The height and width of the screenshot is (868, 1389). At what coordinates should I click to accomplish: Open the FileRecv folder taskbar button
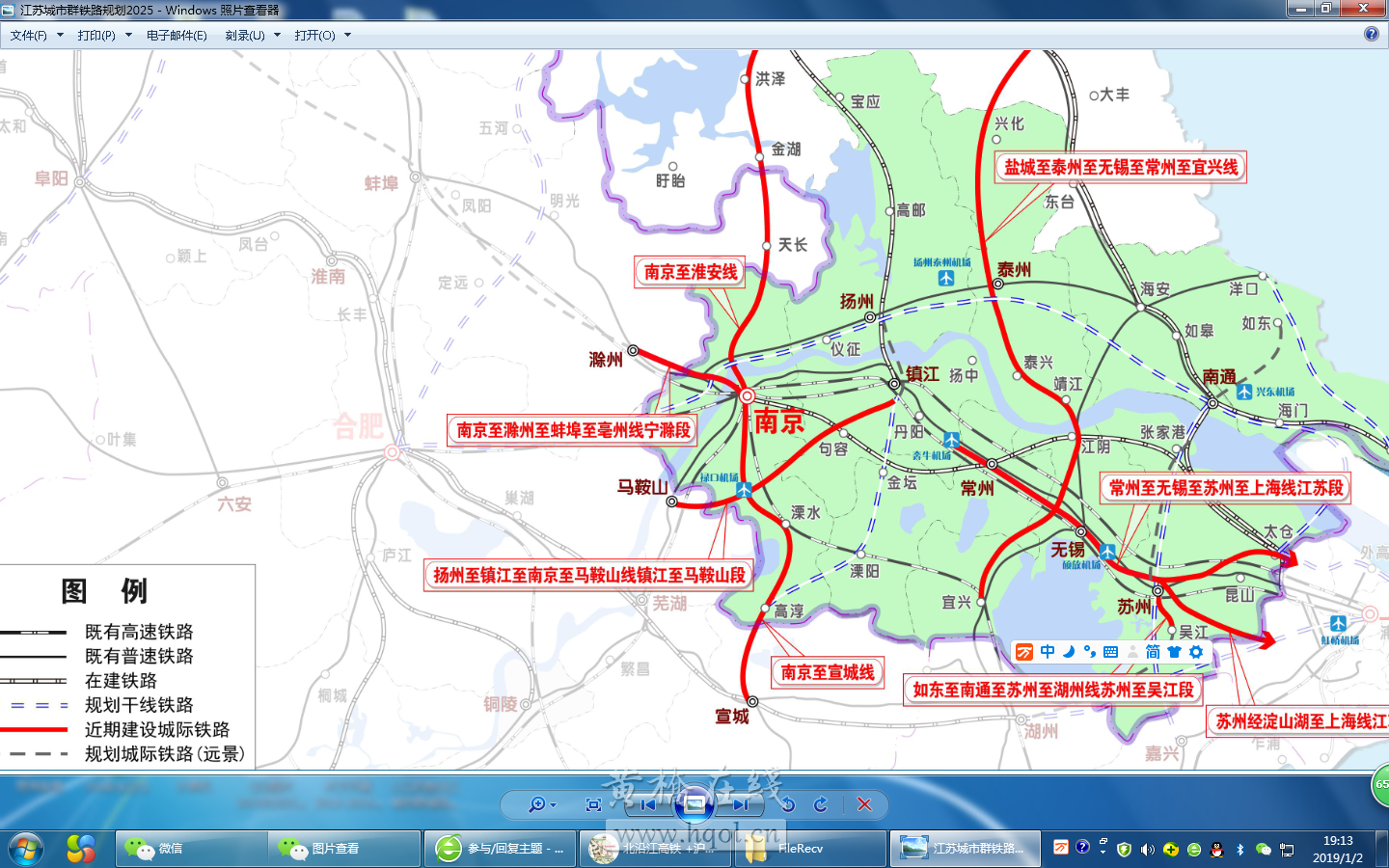coord(810,849)
